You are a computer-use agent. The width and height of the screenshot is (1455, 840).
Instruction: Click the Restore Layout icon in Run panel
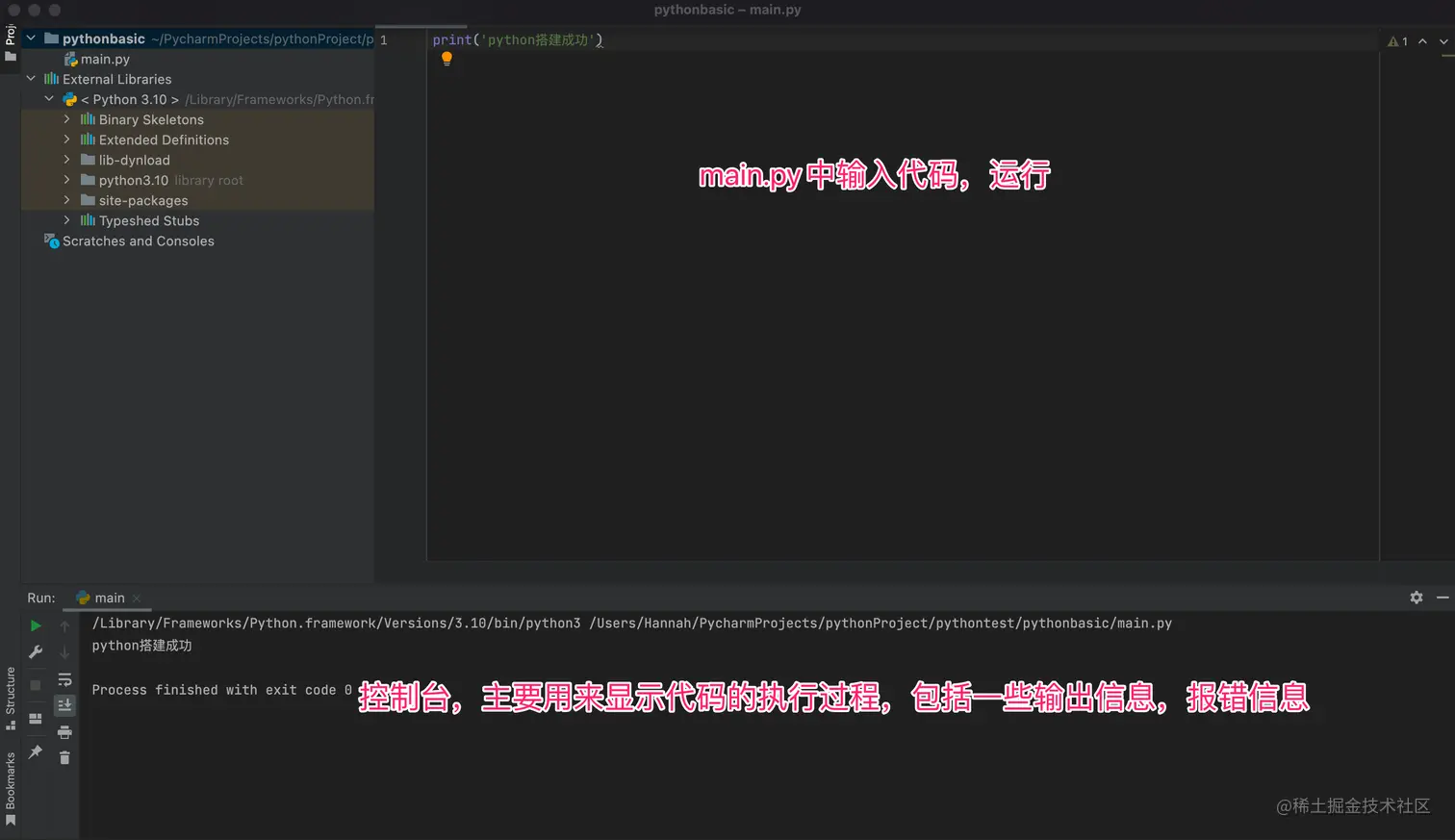(36, 719)
